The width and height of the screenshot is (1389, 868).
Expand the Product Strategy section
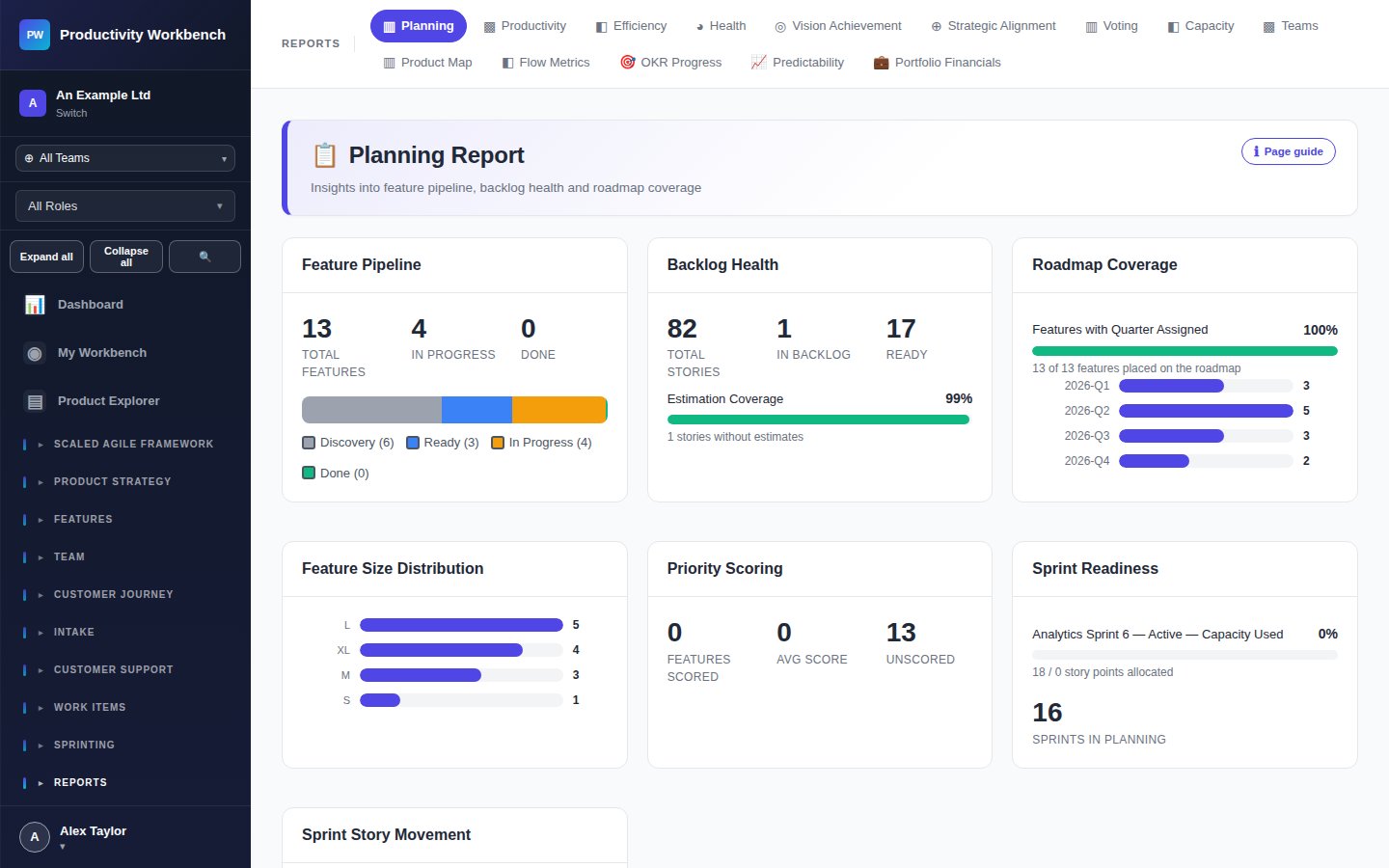click(125, 482)
